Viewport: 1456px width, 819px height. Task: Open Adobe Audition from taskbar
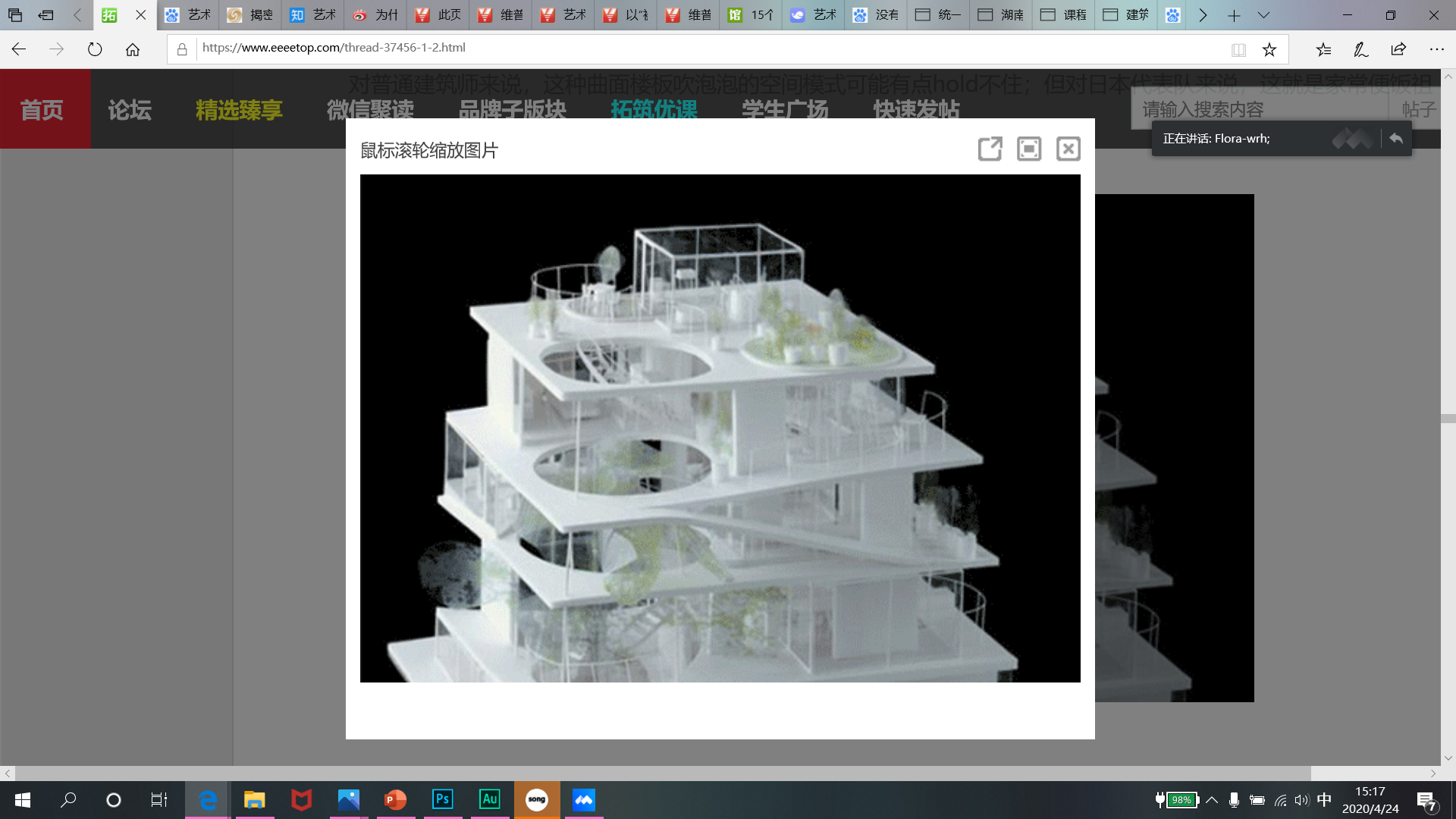pyautogui.click(x=490, y=800)
